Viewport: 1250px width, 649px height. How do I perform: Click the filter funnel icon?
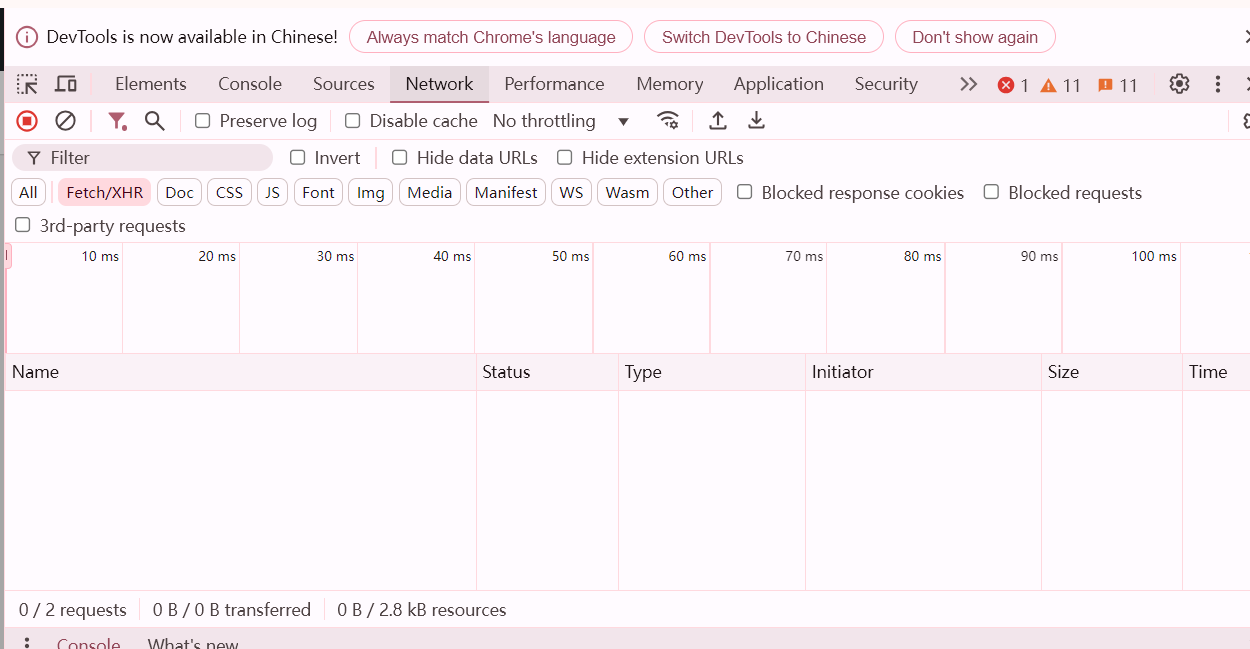(x=117, y=121)
